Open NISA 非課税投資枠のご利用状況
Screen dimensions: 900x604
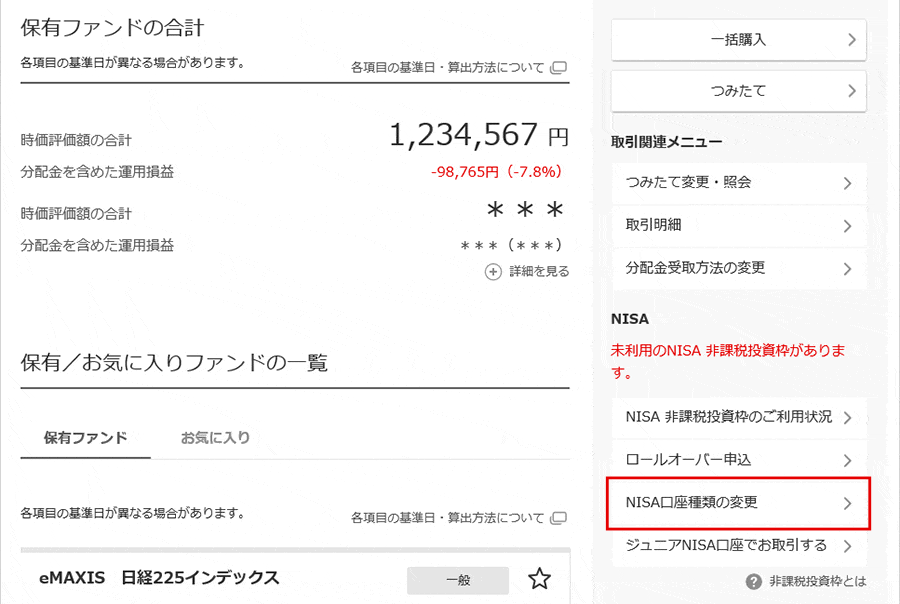click(738, 417)
